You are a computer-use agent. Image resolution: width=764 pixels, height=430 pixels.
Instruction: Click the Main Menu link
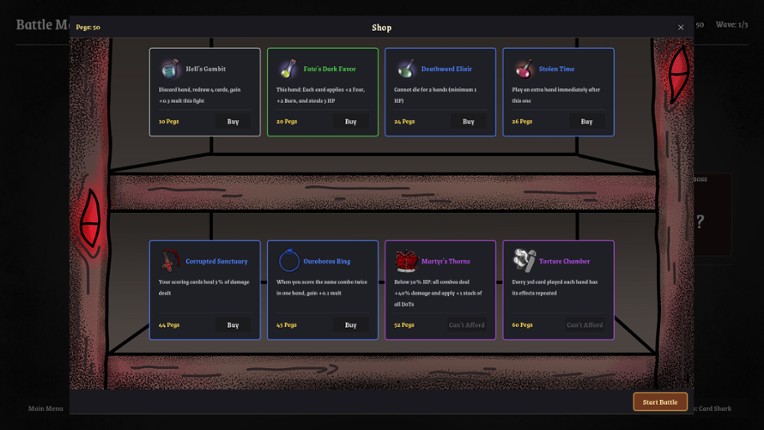[45, 409]
